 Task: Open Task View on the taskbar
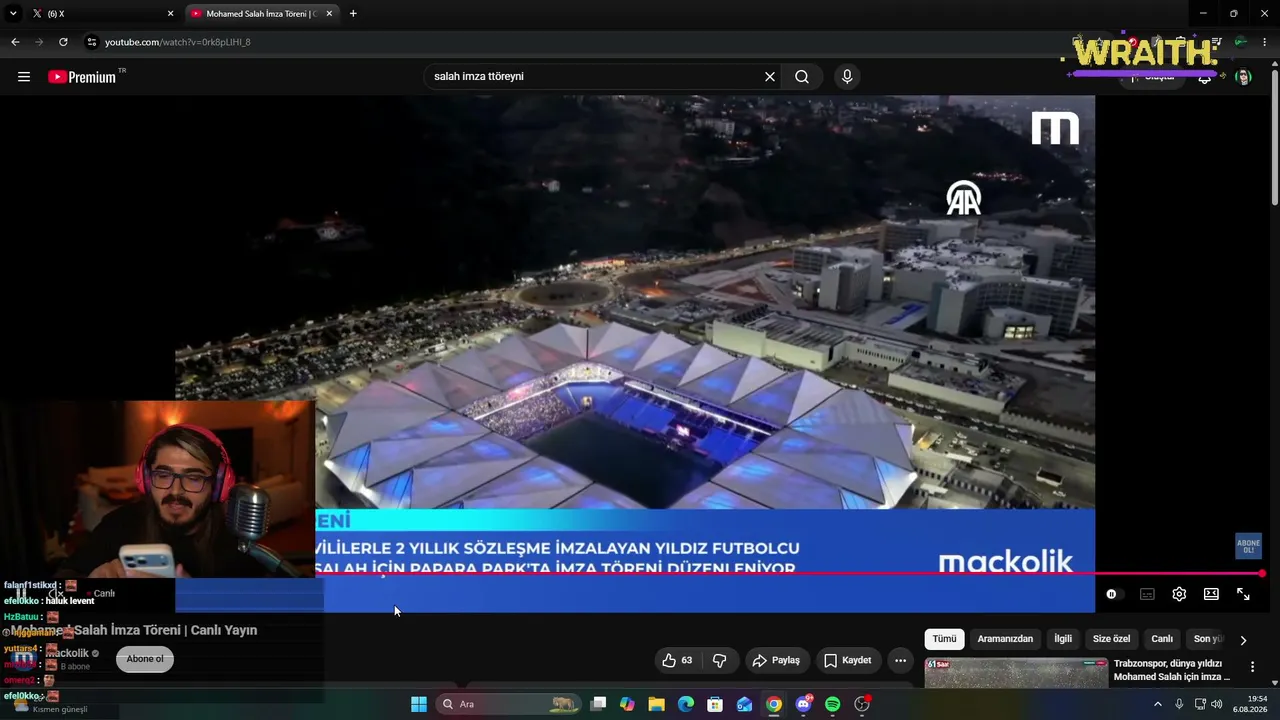pyautogui.click(x=598, y=704)
